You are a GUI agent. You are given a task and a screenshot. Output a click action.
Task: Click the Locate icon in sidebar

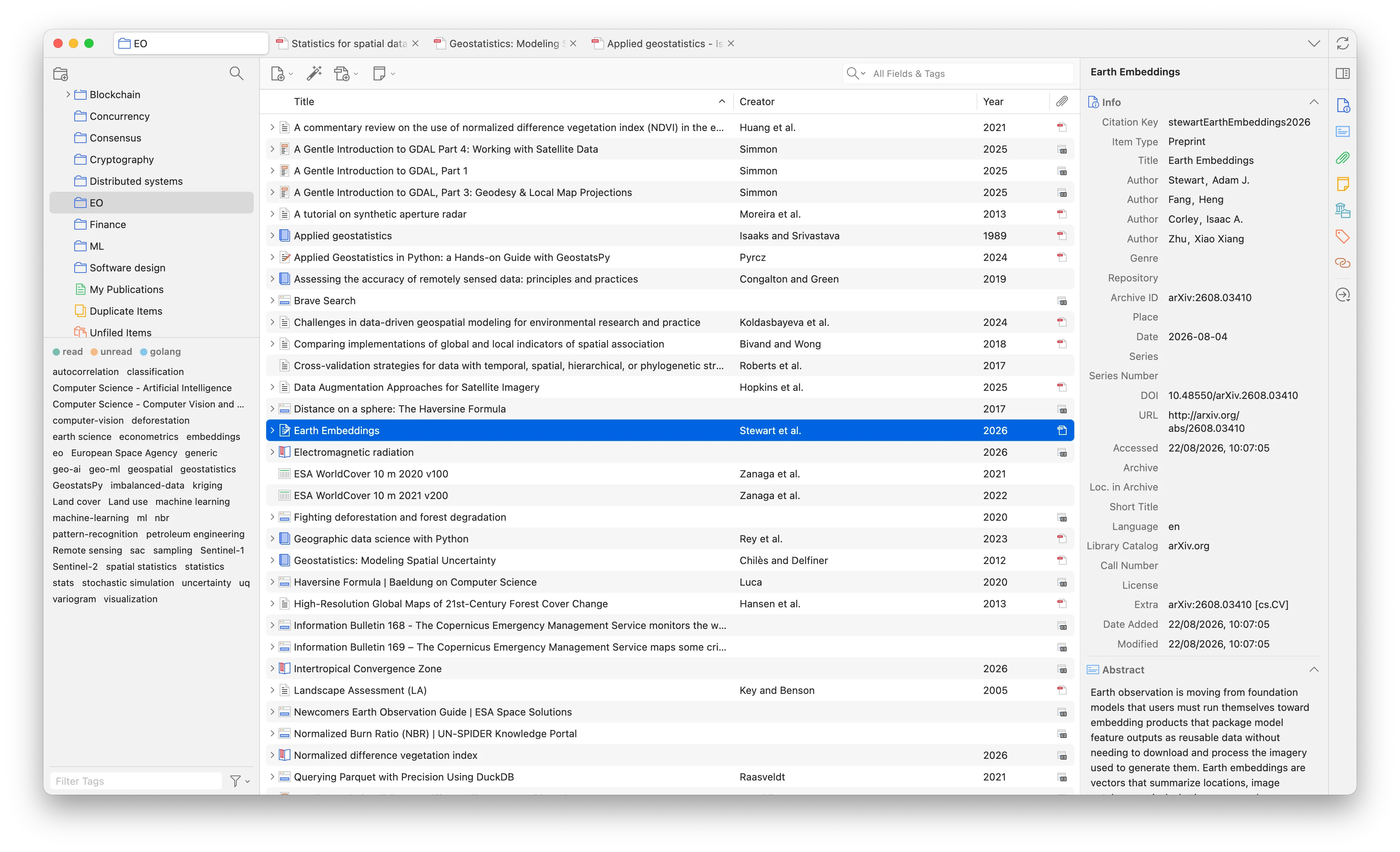point(1343,295)
